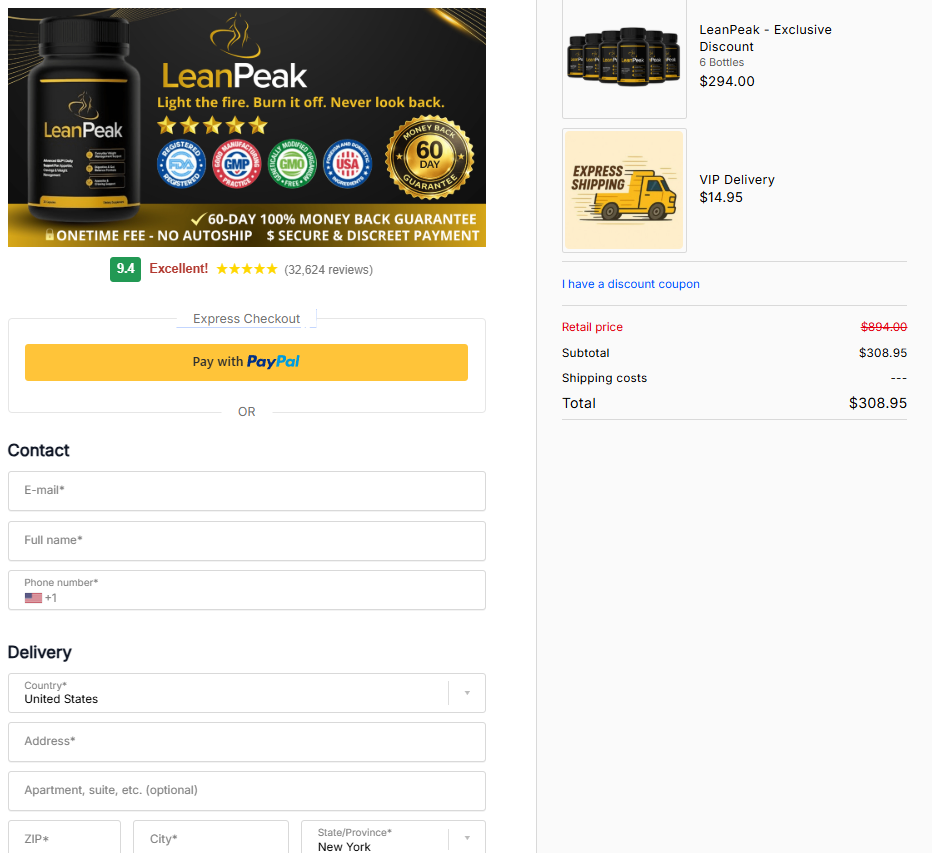
Task: Click the Express Shipping truck illustration
Action: (x=624, y=190)
